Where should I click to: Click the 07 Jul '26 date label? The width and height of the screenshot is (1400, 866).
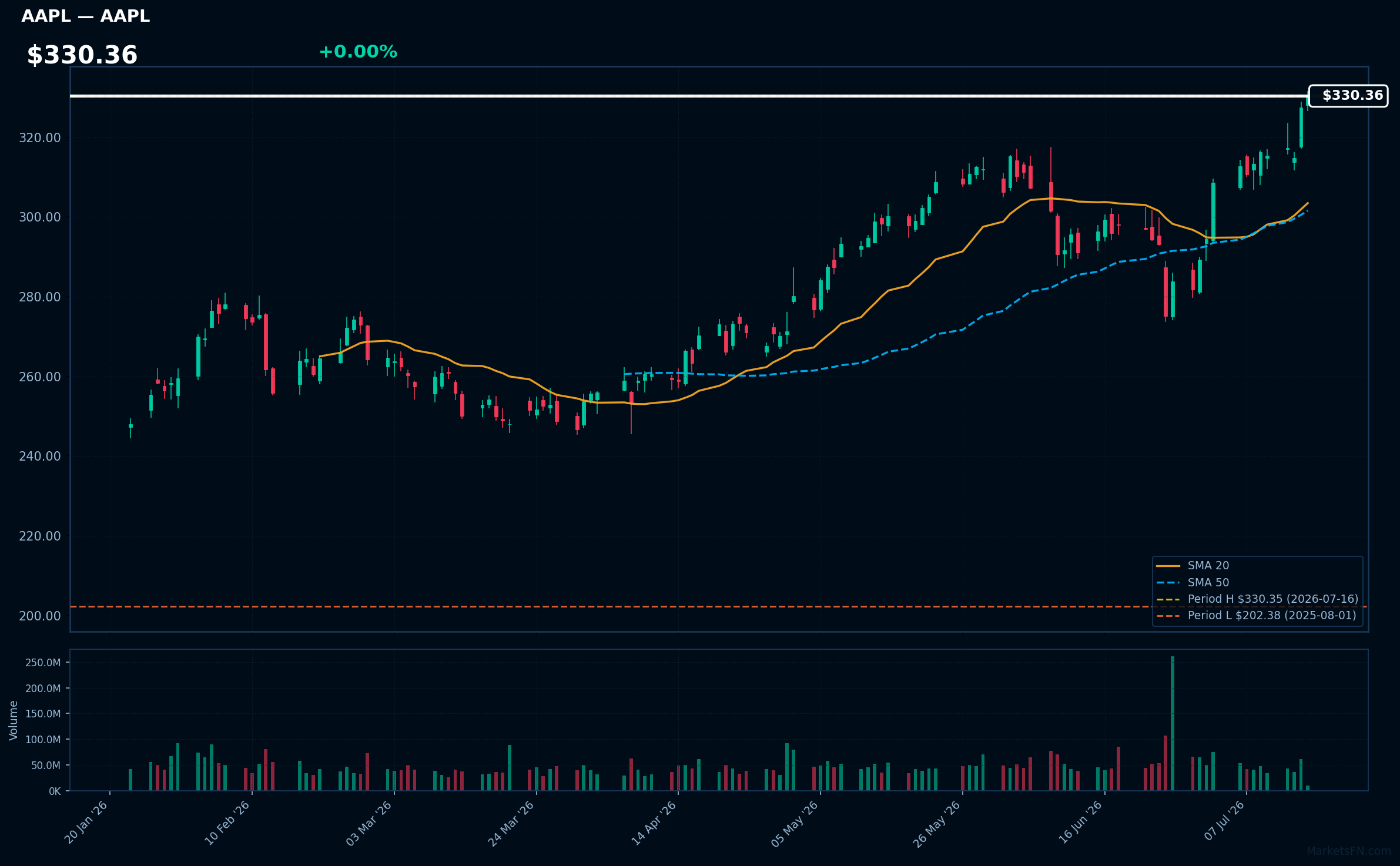(x=1224, y=821)
